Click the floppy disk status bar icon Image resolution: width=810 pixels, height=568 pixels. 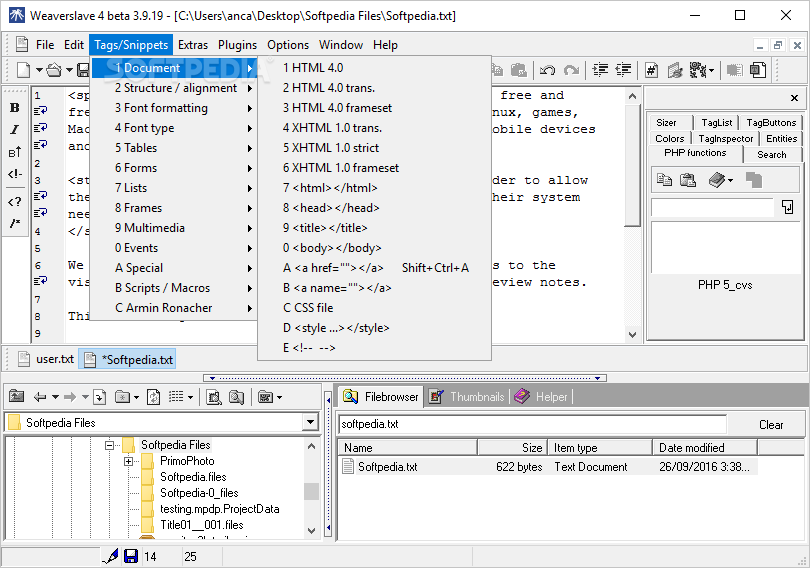coord(131,556)
